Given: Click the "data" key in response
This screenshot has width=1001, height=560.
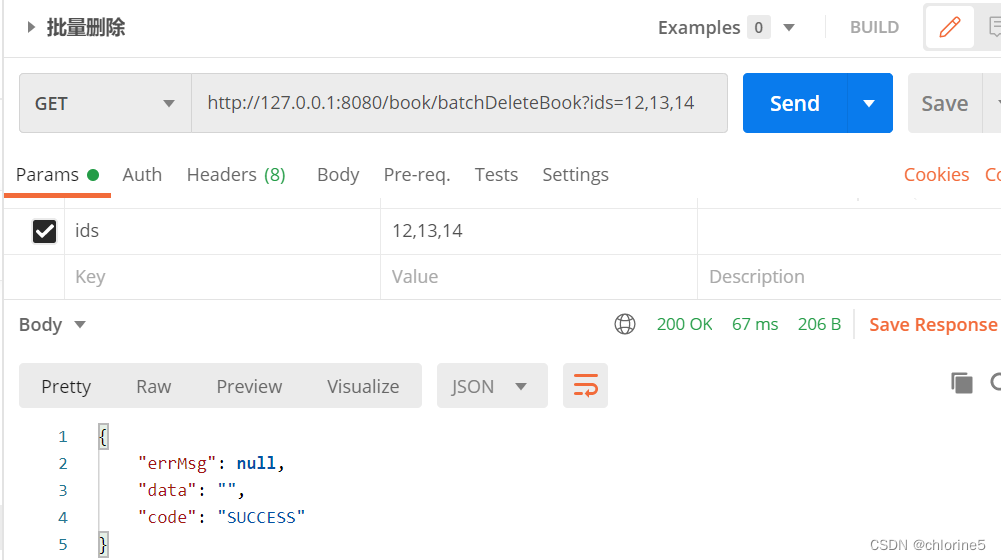Looking at the screenshot, I should 167,490.
